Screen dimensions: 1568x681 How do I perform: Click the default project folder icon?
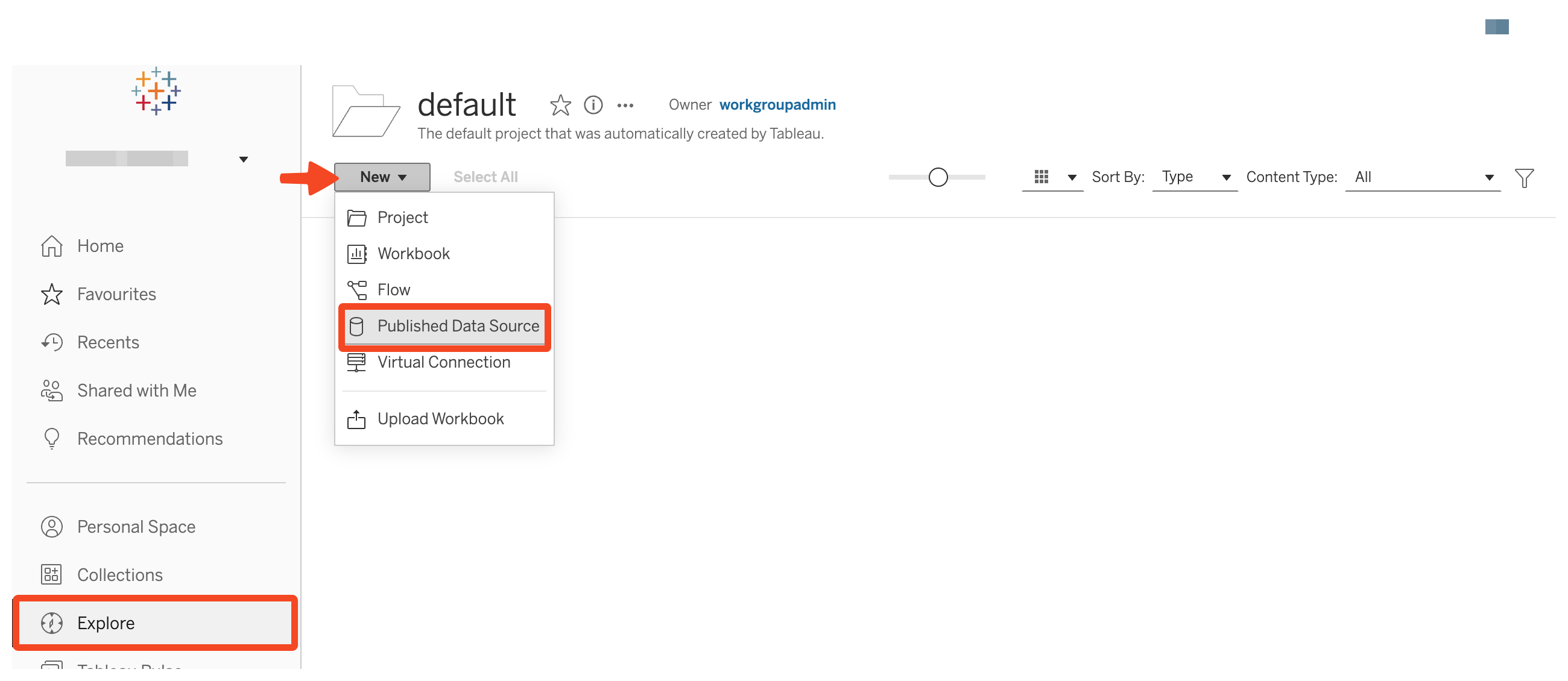pyautogui.click(x=366, y=111)
